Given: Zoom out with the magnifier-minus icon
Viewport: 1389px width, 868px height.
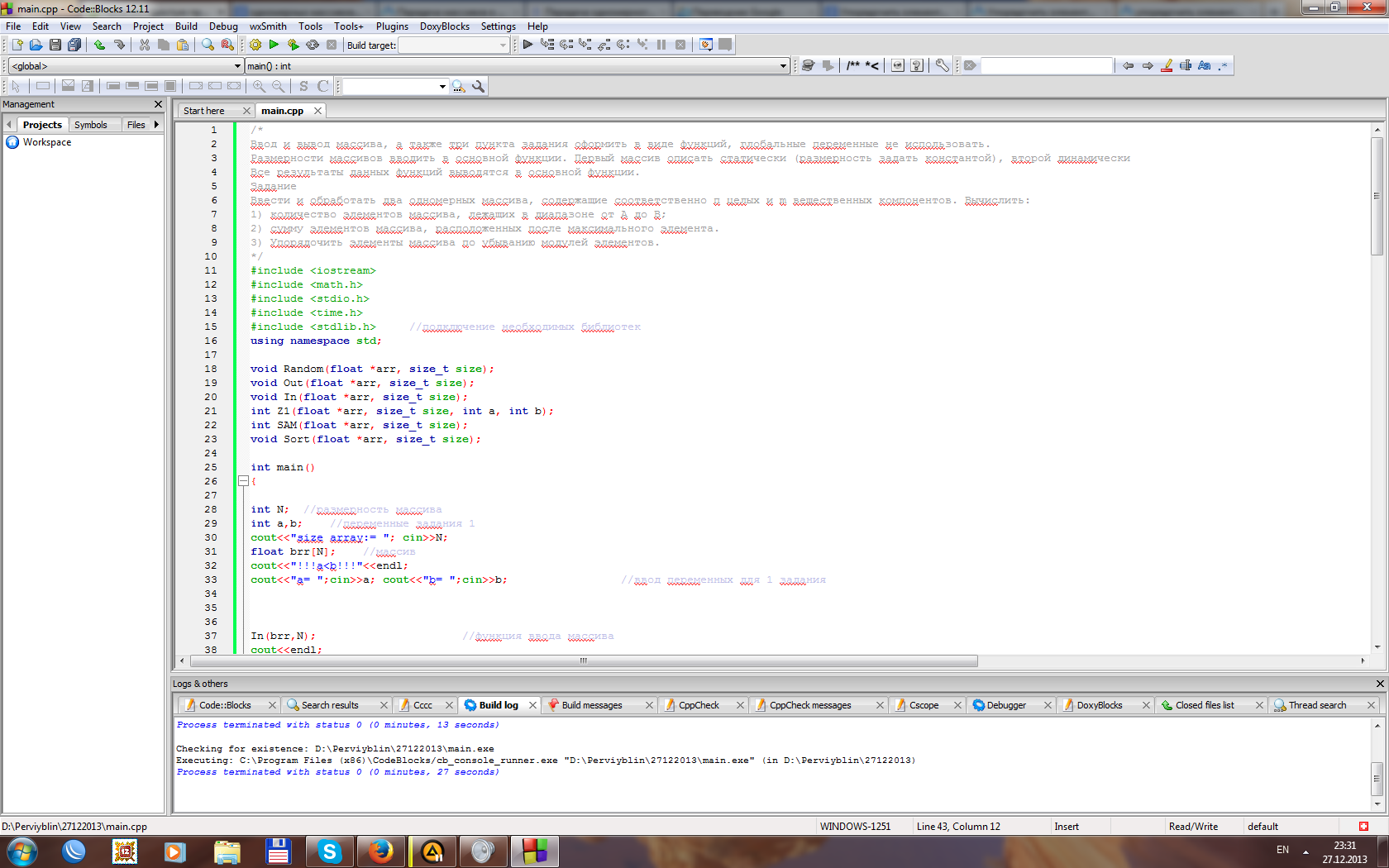Looking at the screenshot, I should 278,86.
